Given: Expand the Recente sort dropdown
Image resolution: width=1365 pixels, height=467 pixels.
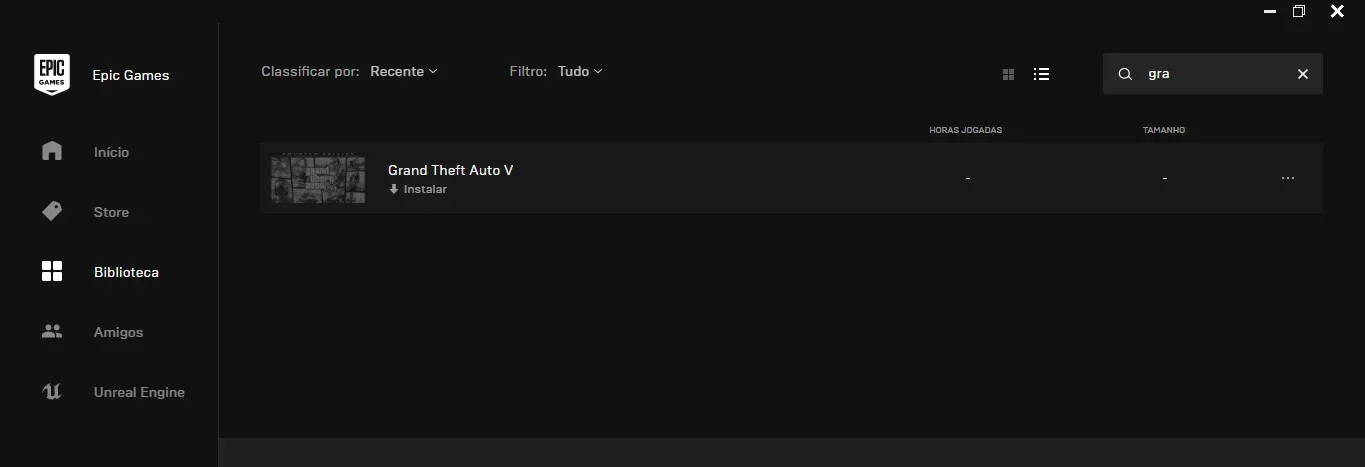Looking at the screenshot, I should pyautogui.click(x=404, y=71).
